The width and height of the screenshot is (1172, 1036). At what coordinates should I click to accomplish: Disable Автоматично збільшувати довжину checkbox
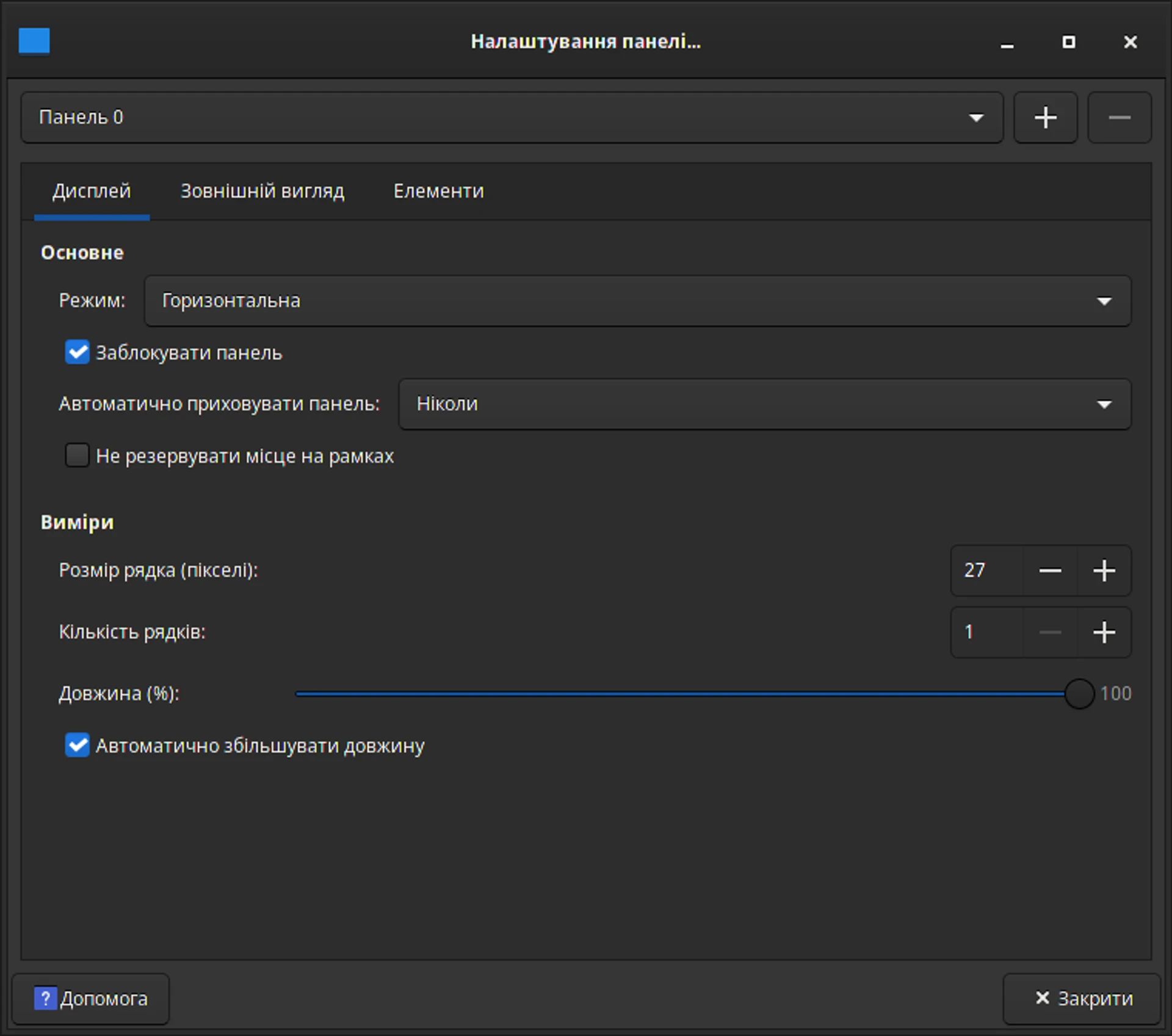[x=78, y=745]
